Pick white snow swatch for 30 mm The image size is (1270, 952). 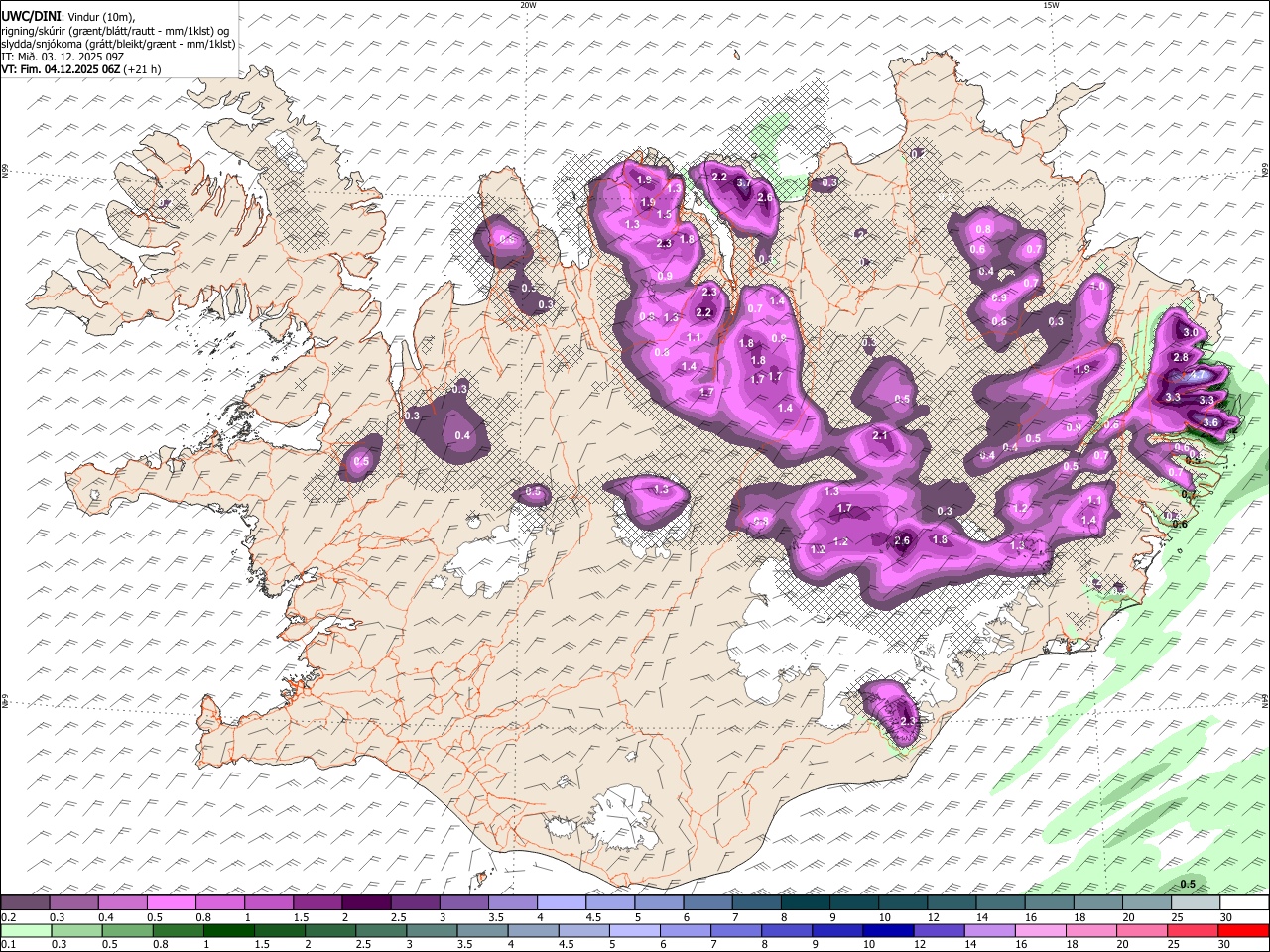pyautogui.click(x=1244, y=903)
